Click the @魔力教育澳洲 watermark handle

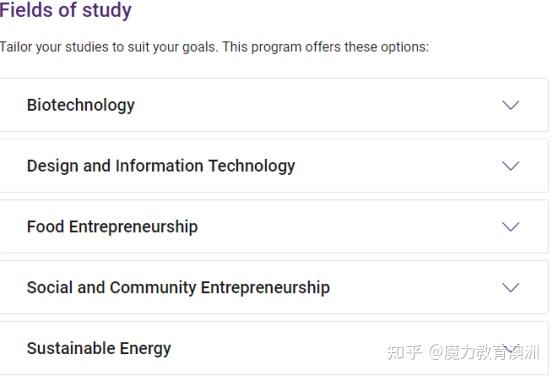tap(484, 352)
